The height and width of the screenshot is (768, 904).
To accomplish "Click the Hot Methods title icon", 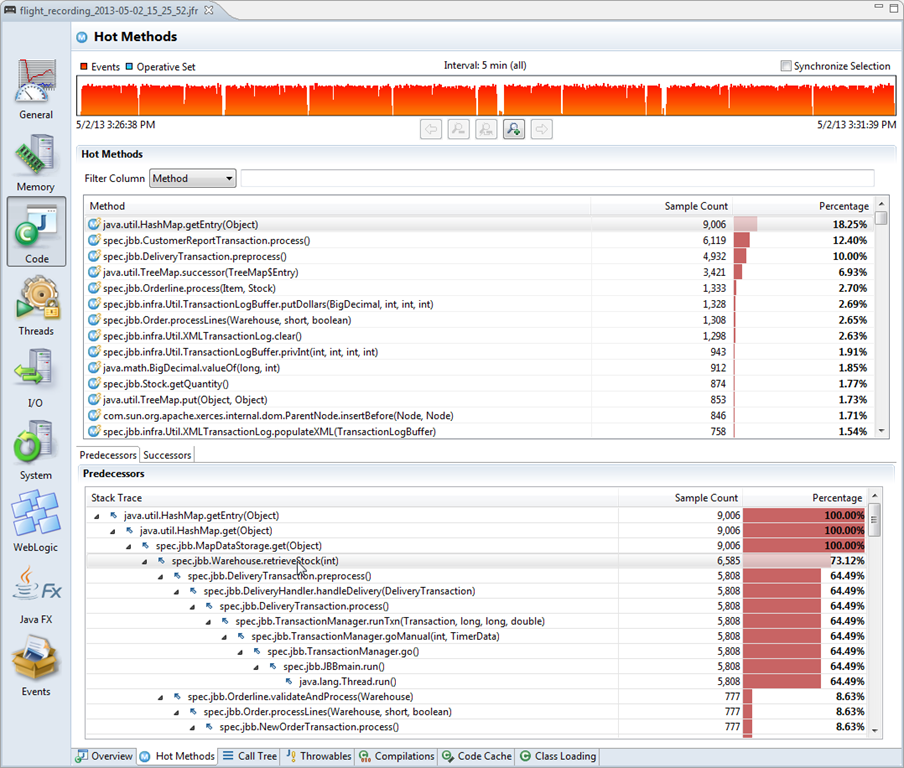I will [x=82, y=37].
